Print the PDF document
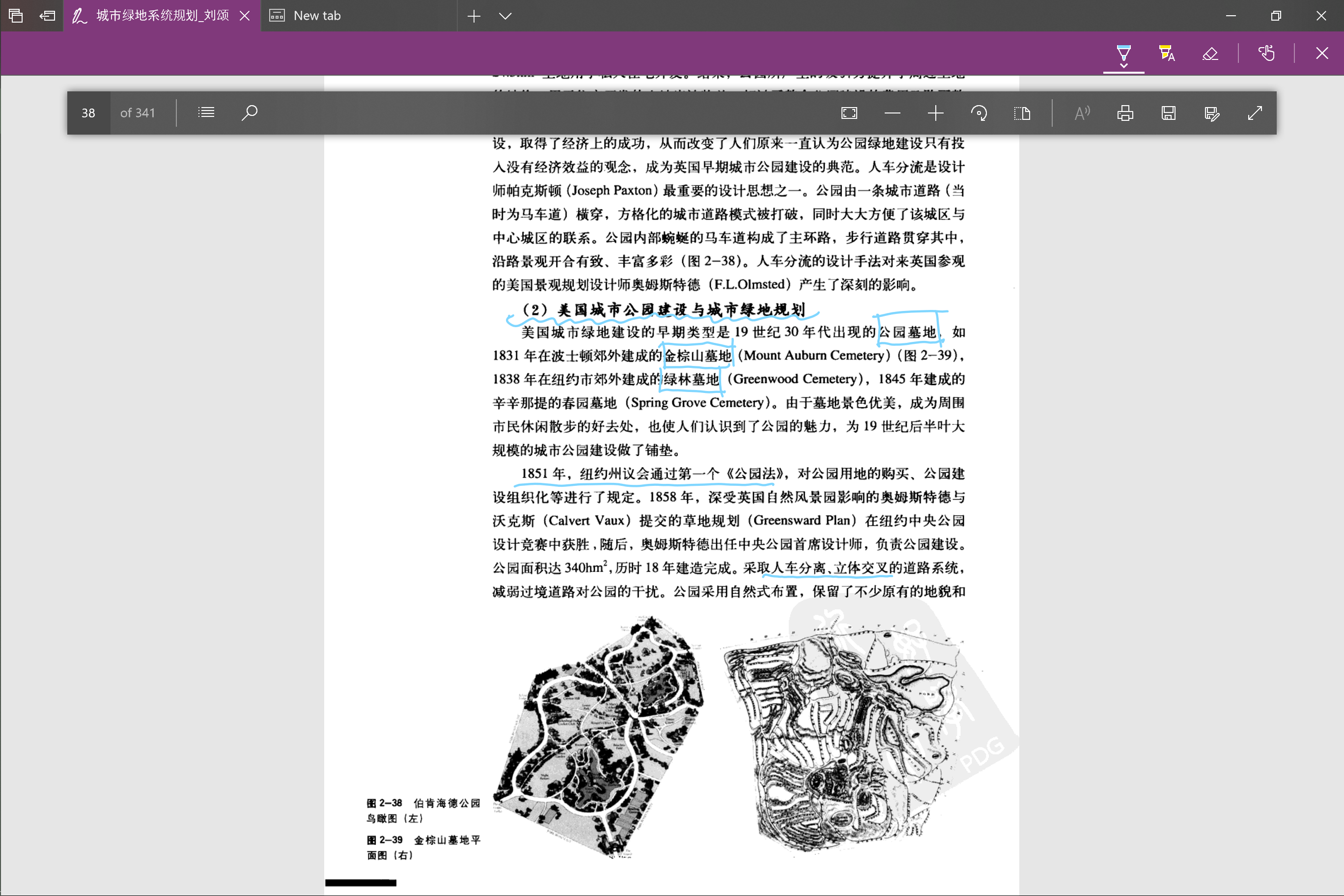Viewport: 1344px width, 896px height. coord(1124,112)
